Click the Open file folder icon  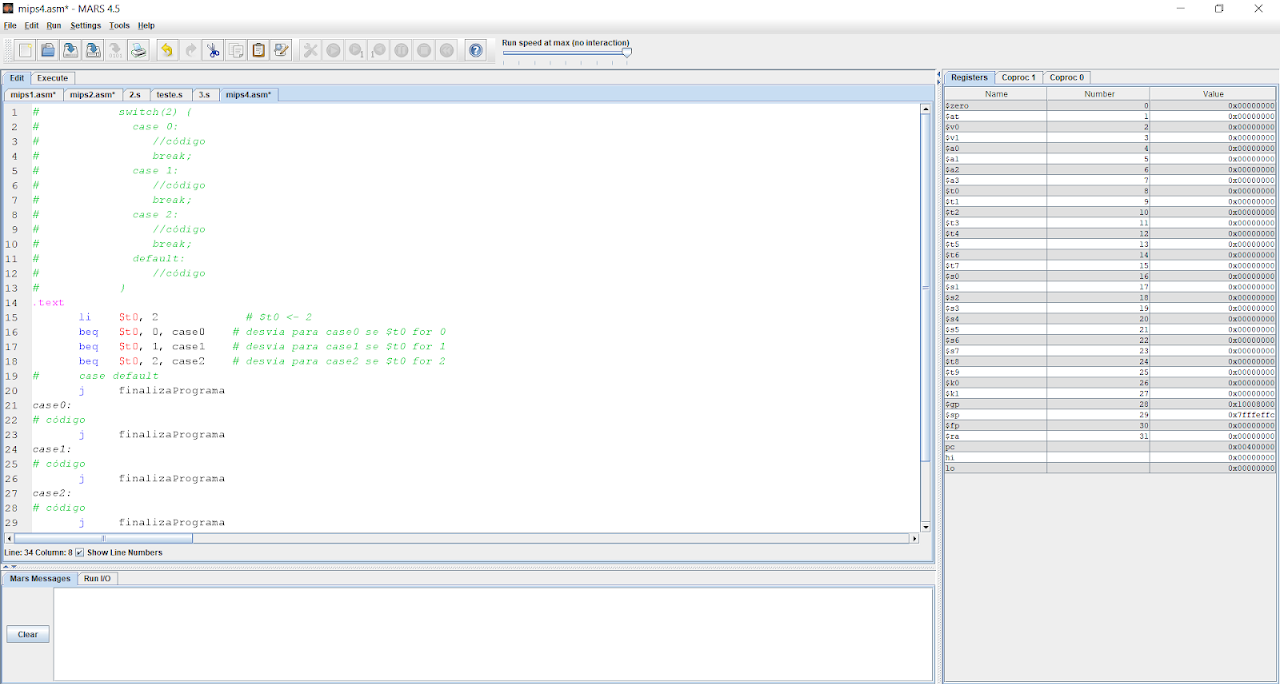coord(48,50)
